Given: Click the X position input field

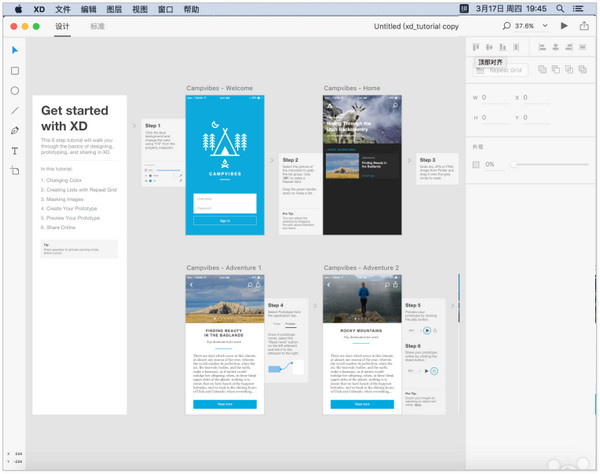Looking at the screenshot, I should pos(536,98).
